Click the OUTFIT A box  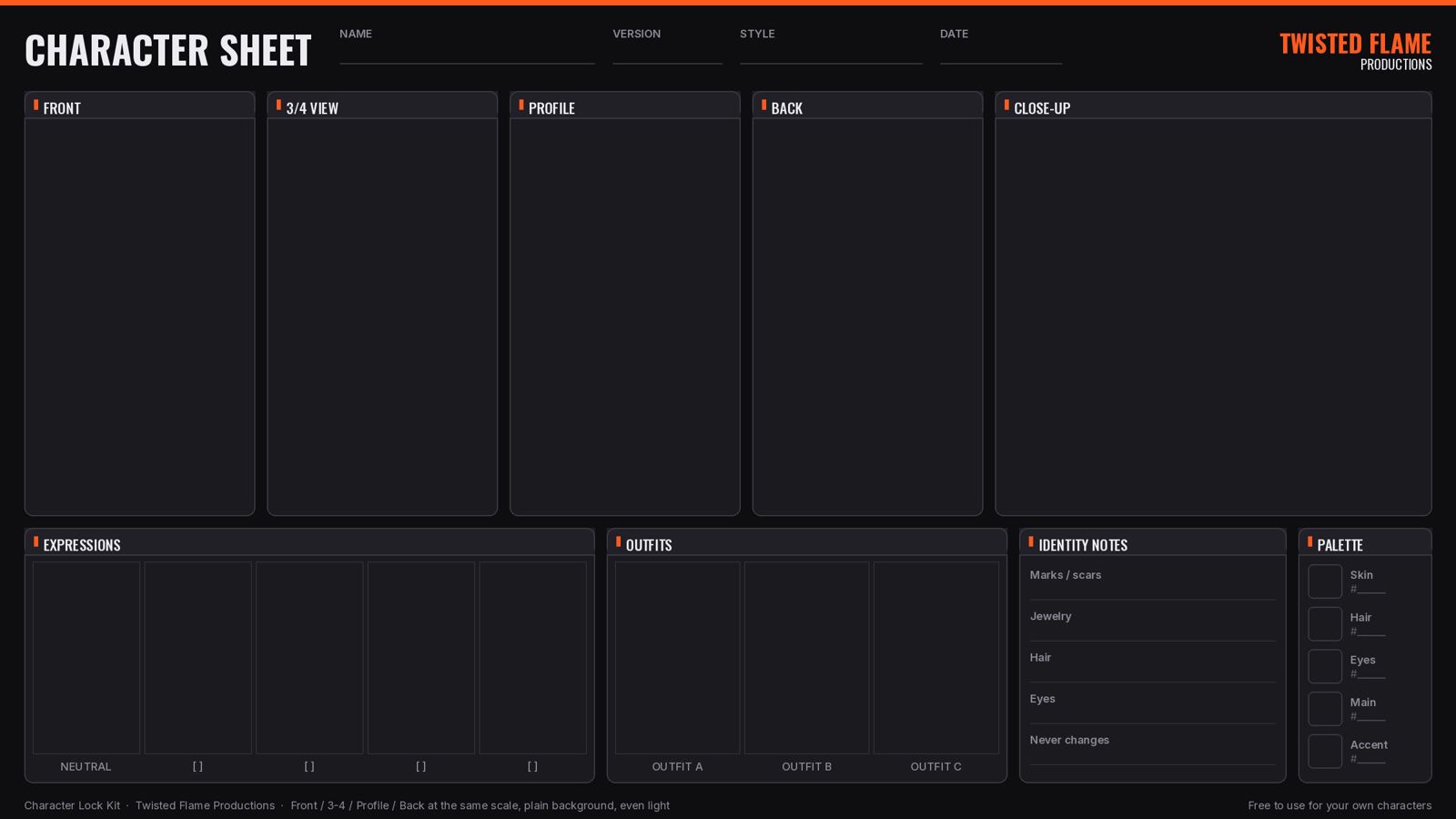(x=678, y=658)
